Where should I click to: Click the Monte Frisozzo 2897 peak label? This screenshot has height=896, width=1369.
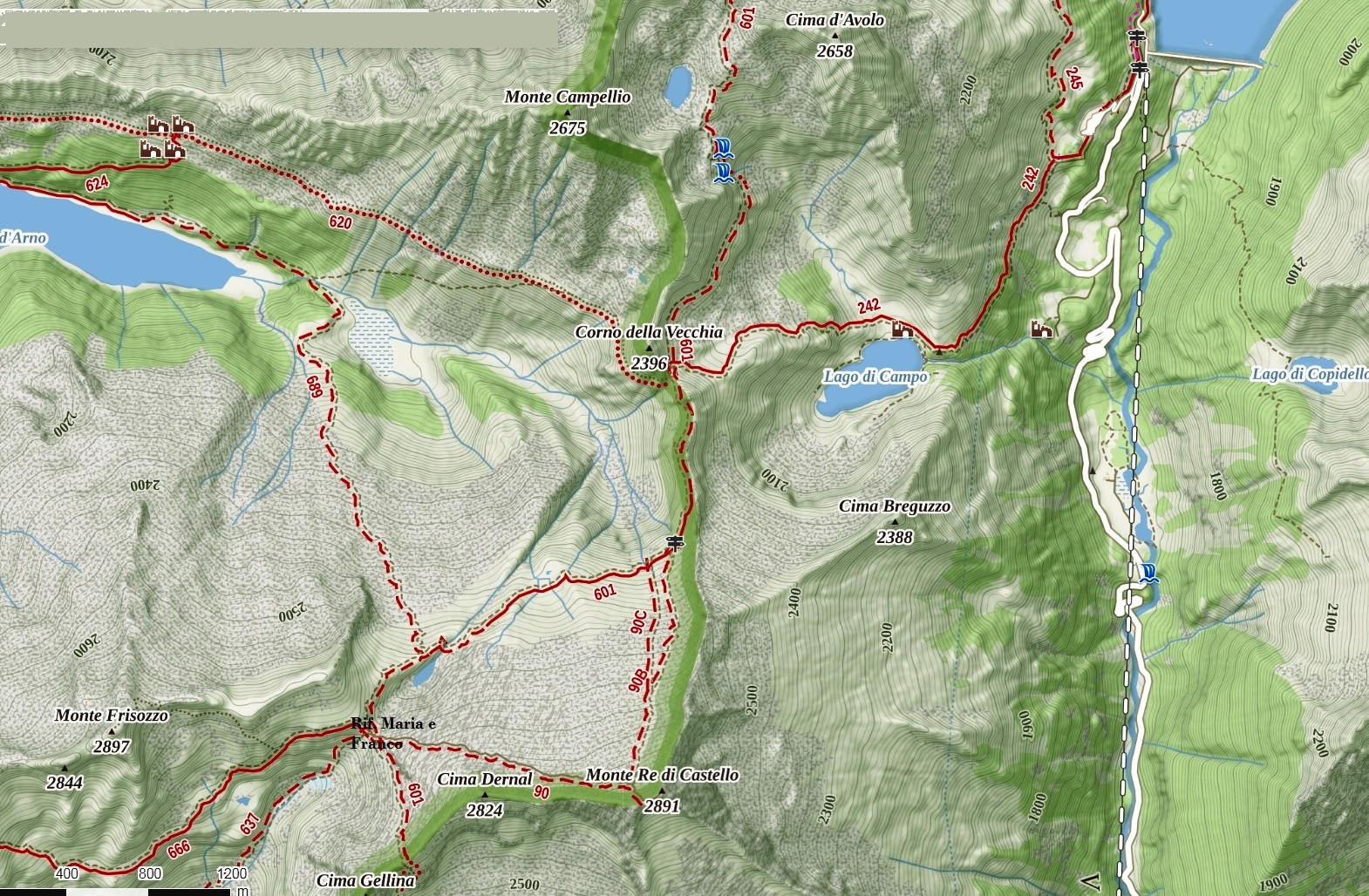[x=112, y=730]
